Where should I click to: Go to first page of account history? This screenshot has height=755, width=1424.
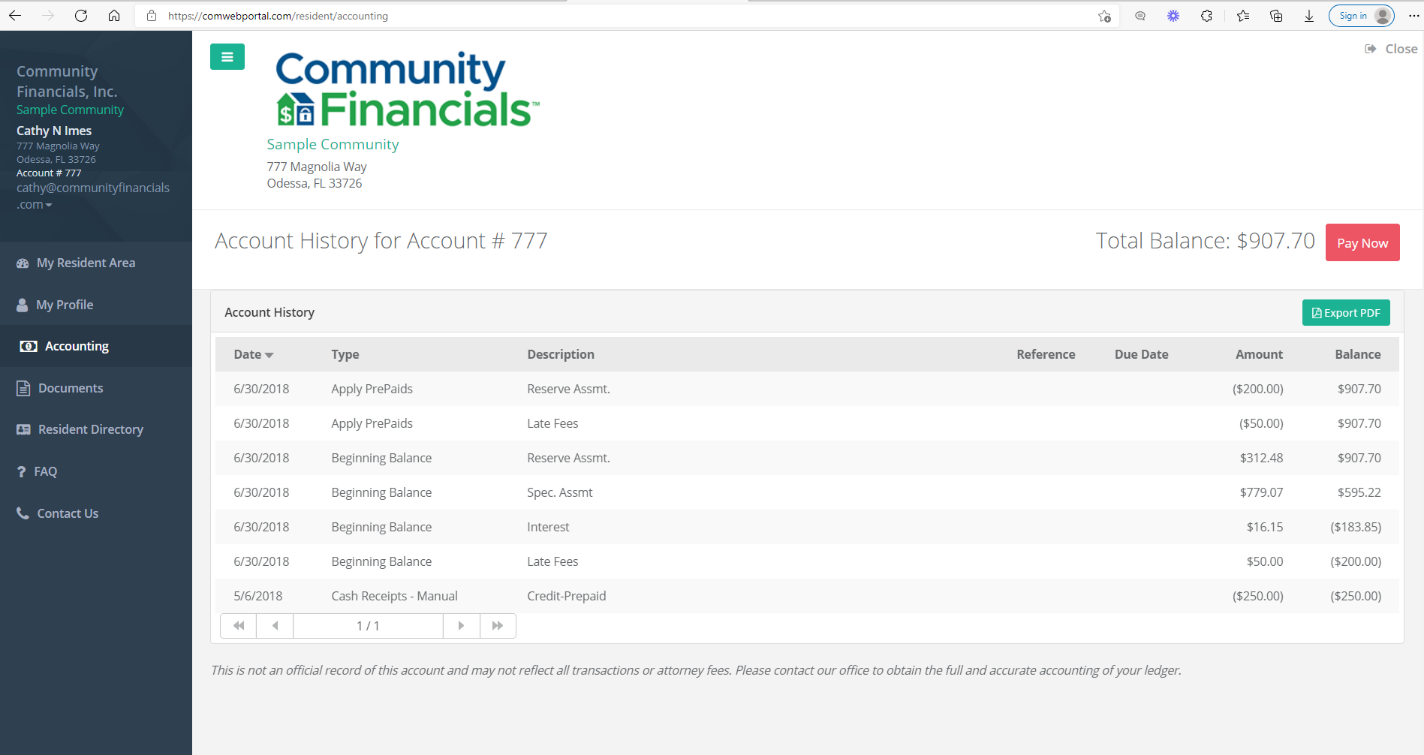coord(238,626)
